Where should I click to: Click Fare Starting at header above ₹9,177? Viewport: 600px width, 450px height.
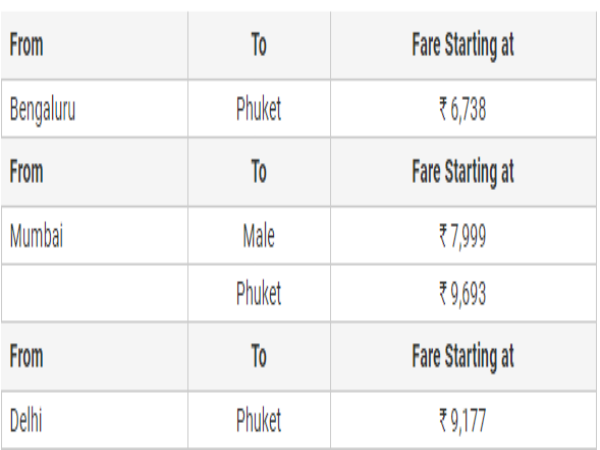click(463, 357)
